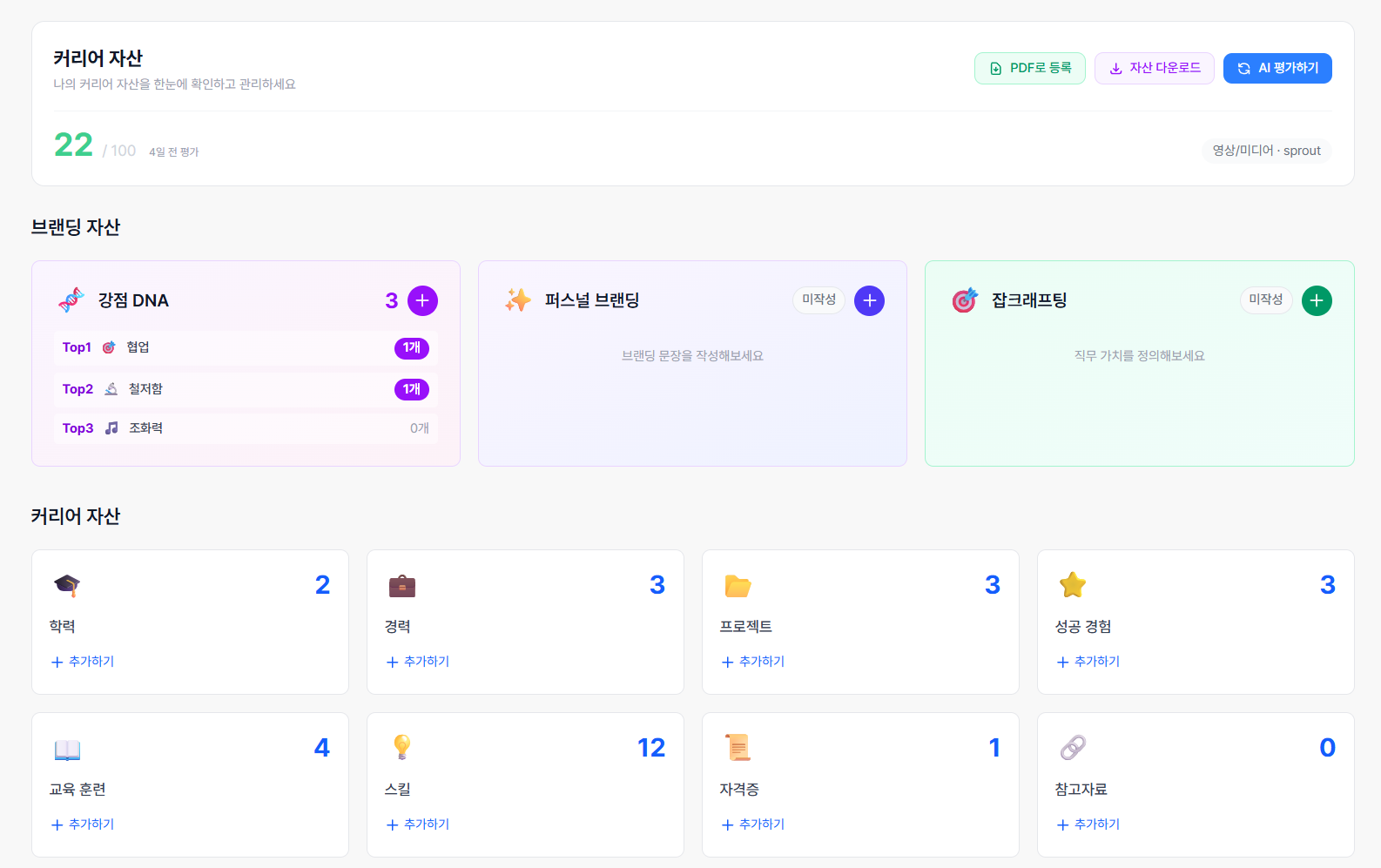Click the 참고자료 count 0
The width and height of the screenshot is (1381, 868).
coord(1327,748)
